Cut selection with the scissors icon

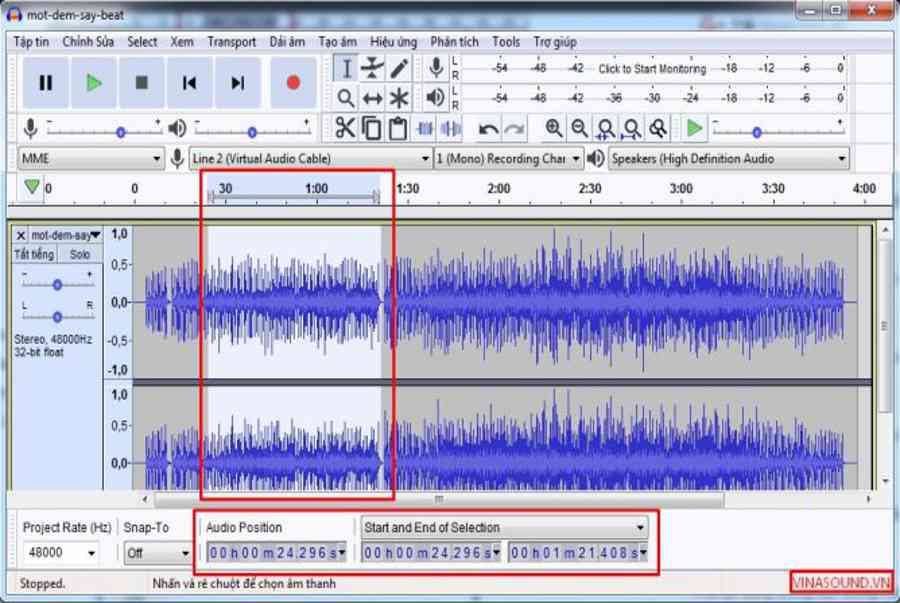[x=345, y=129]
